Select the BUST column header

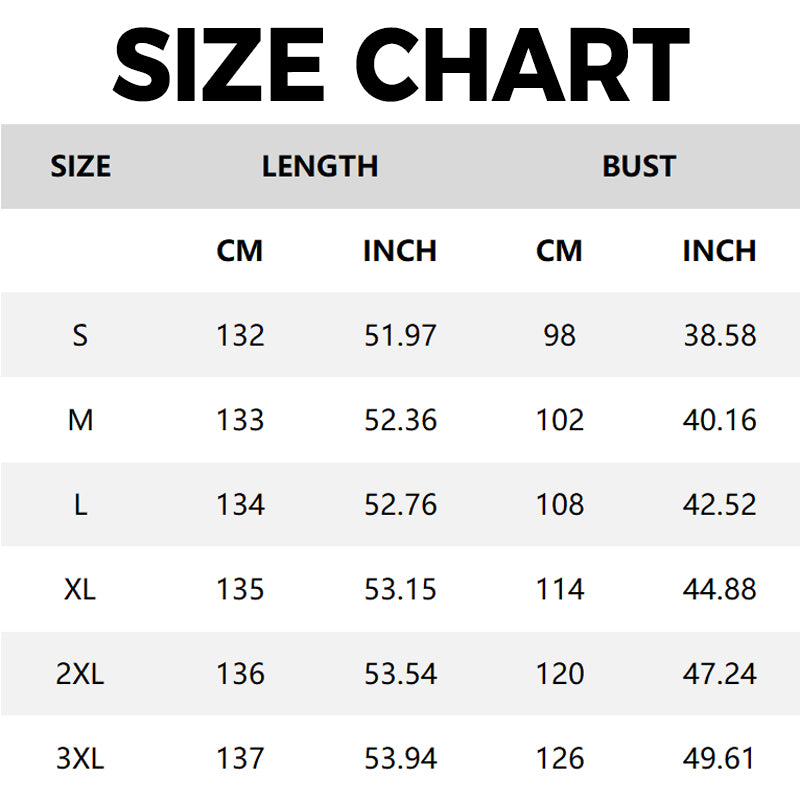point(639,166)
